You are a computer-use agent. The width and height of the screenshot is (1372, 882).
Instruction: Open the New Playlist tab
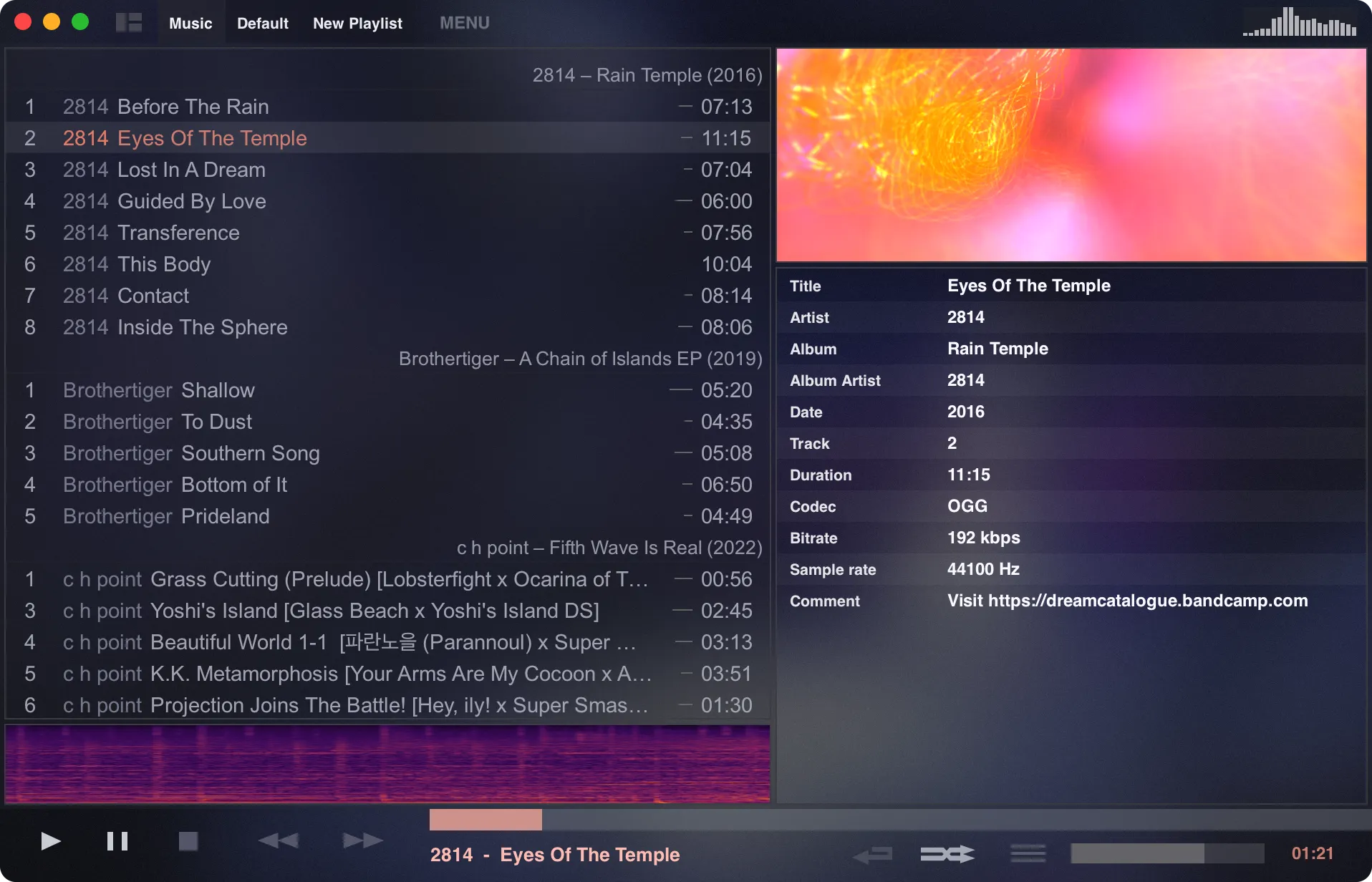pyautogui.click(x=357, y=23)
